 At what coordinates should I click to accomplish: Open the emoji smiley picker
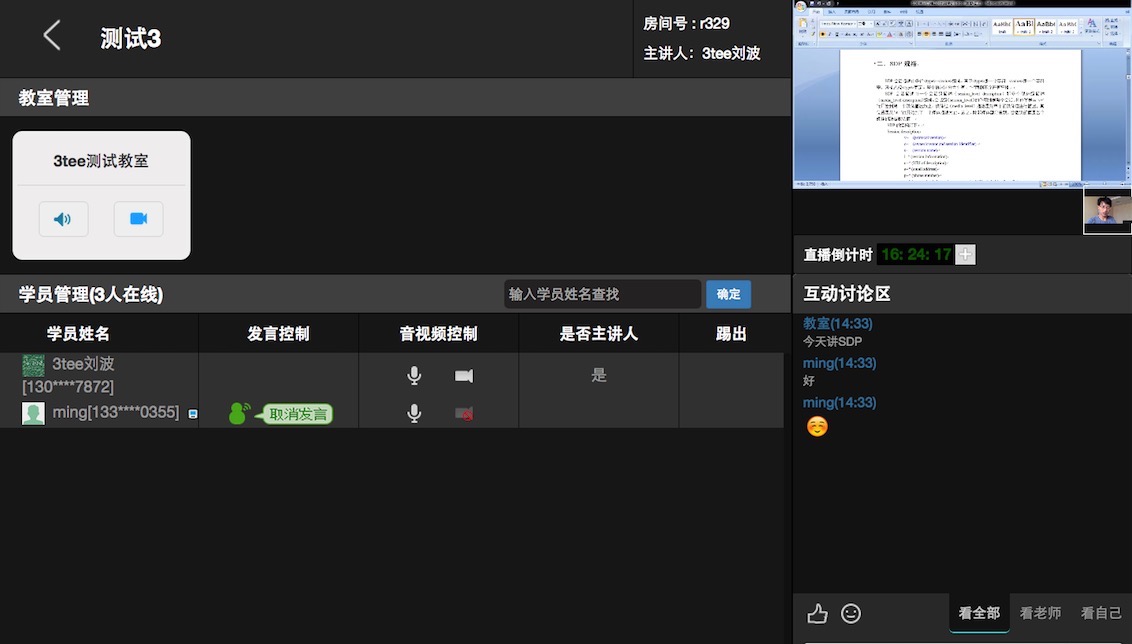coord(851,613)
